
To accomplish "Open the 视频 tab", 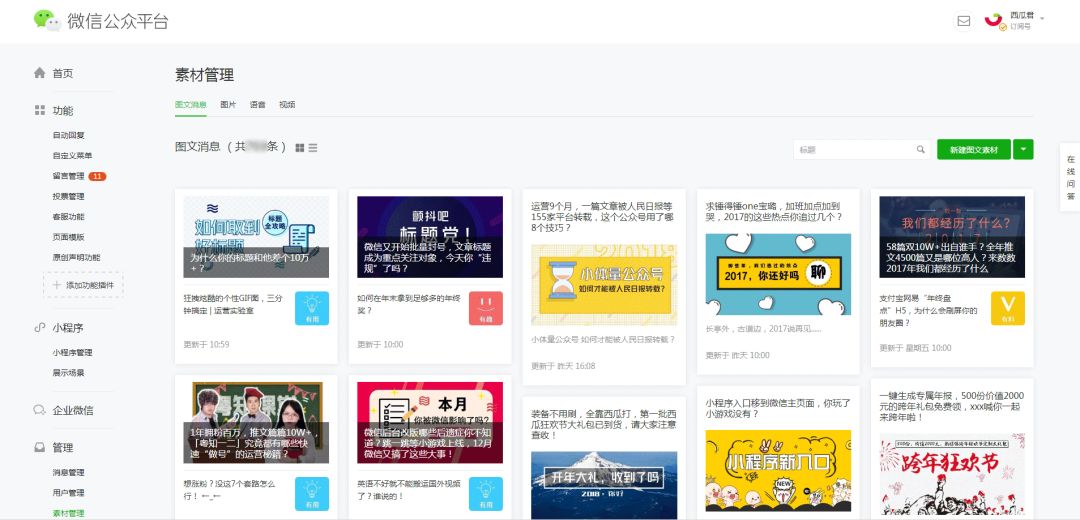I will [287, 104].
